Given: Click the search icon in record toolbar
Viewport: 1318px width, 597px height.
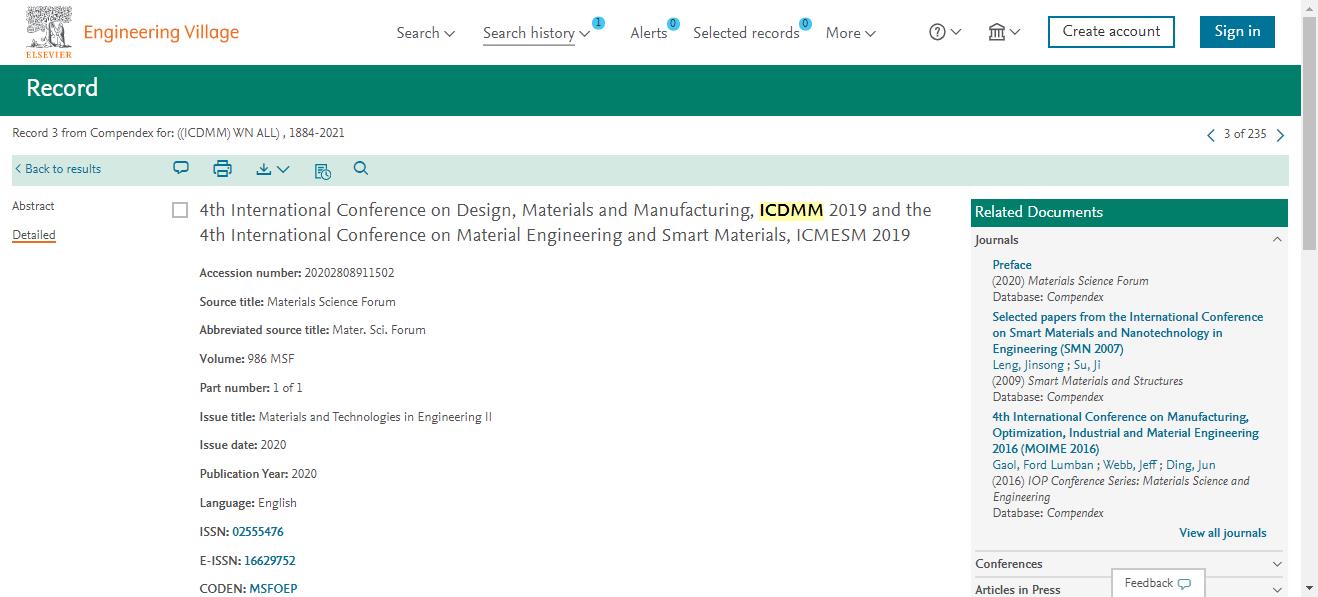Looking at the screenshot, I should [361, 169].
